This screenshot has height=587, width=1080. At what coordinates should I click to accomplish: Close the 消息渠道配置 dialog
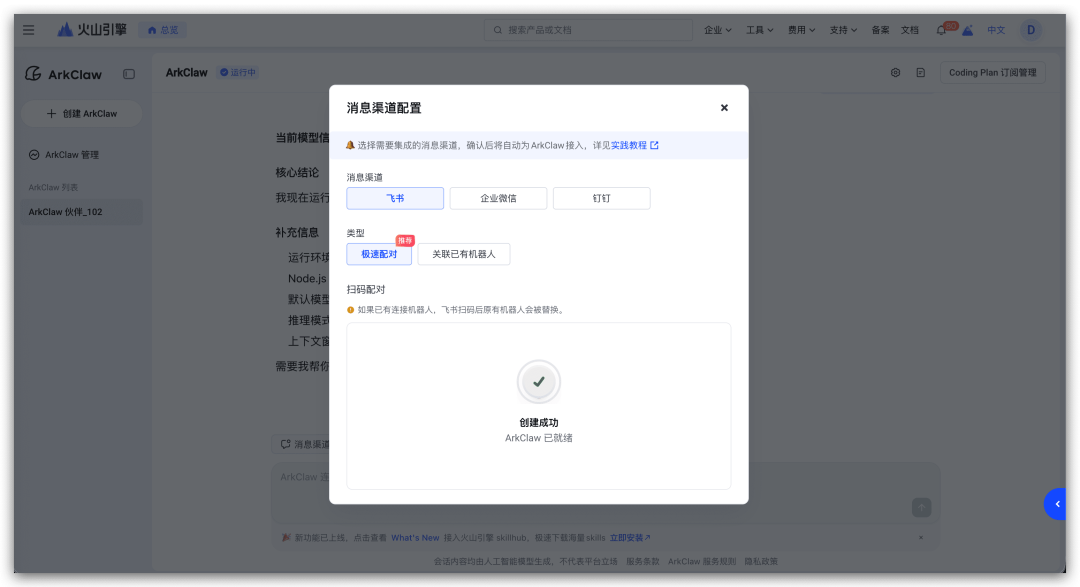(x=724, y=108)
